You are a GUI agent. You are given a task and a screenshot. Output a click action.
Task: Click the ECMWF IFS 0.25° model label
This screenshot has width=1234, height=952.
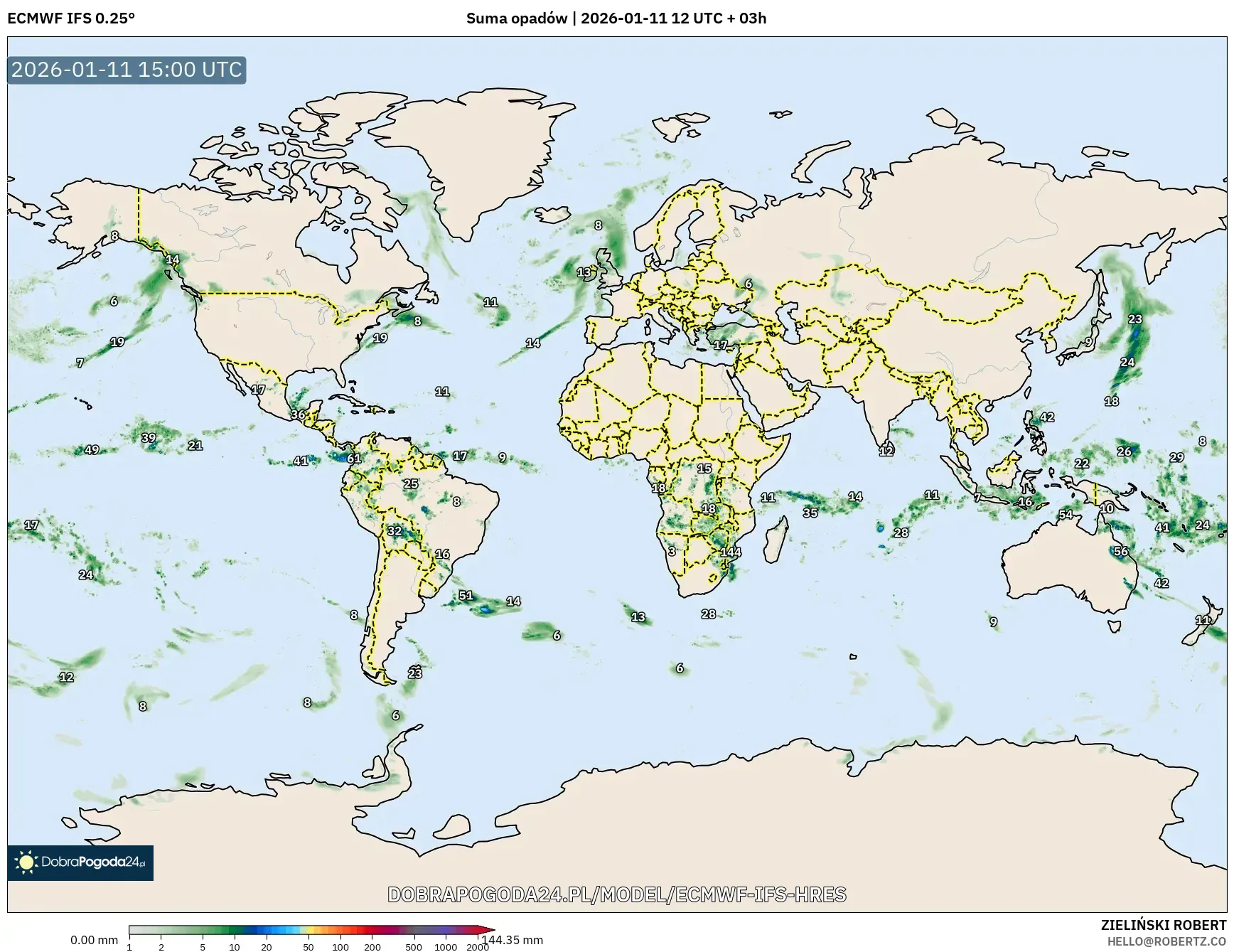pos(71,18)
